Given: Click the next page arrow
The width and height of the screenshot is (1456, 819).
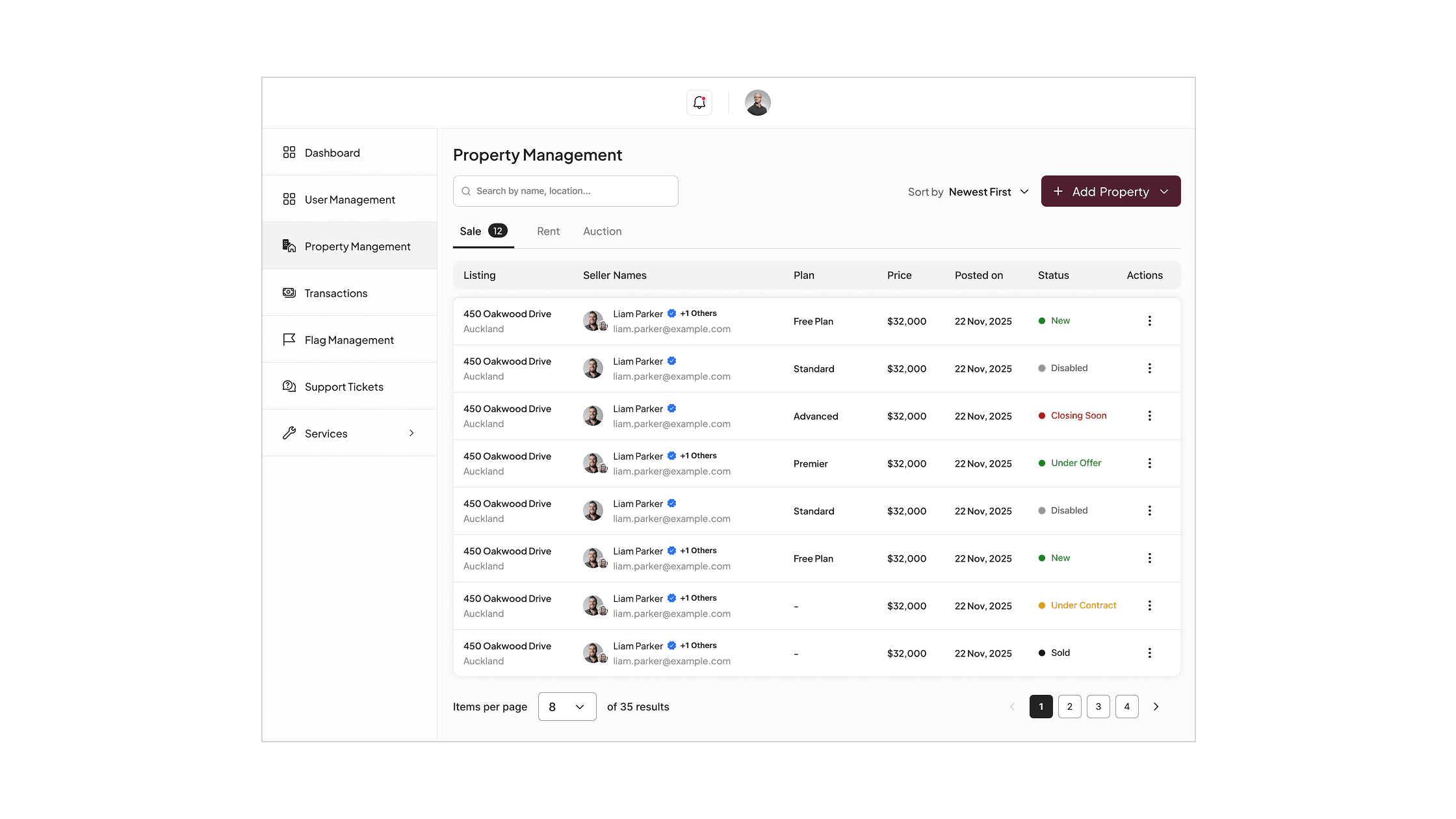Looking at the screenshot, I should coord(1156,707).
